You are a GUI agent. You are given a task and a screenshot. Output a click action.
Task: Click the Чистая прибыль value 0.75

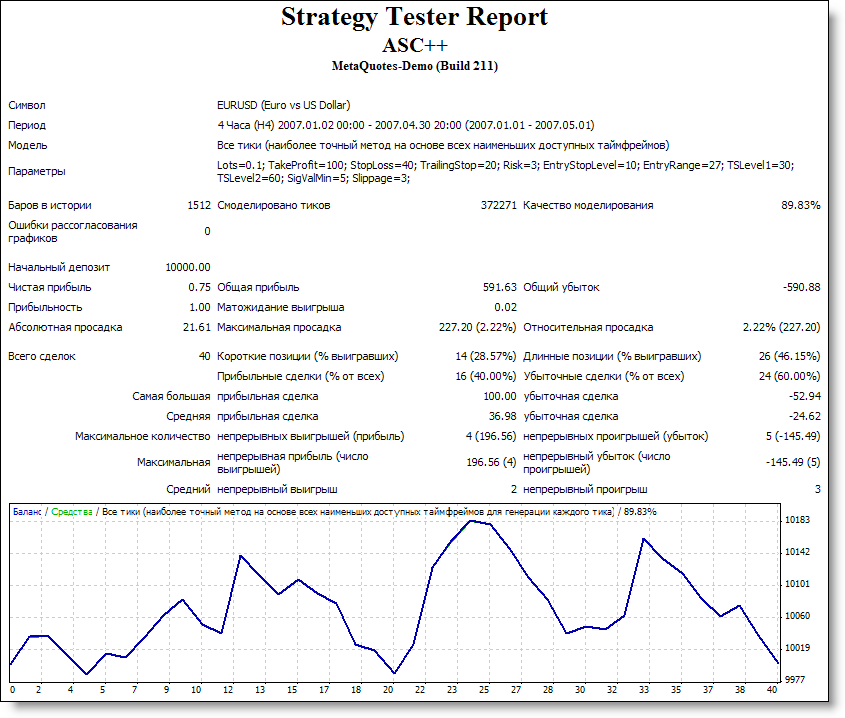(199, 287)
